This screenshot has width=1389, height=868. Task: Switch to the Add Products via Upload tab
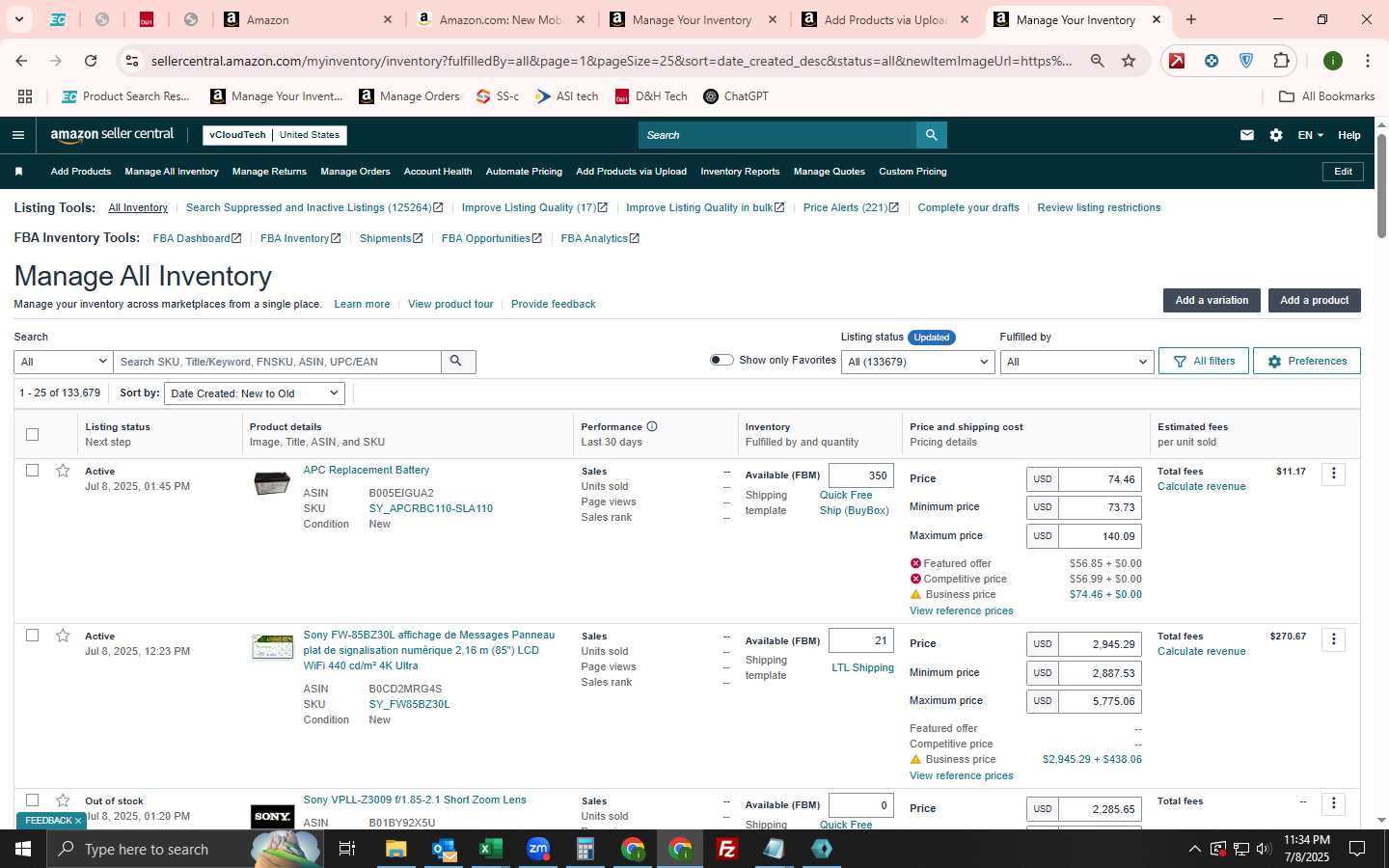click(885, 19)
